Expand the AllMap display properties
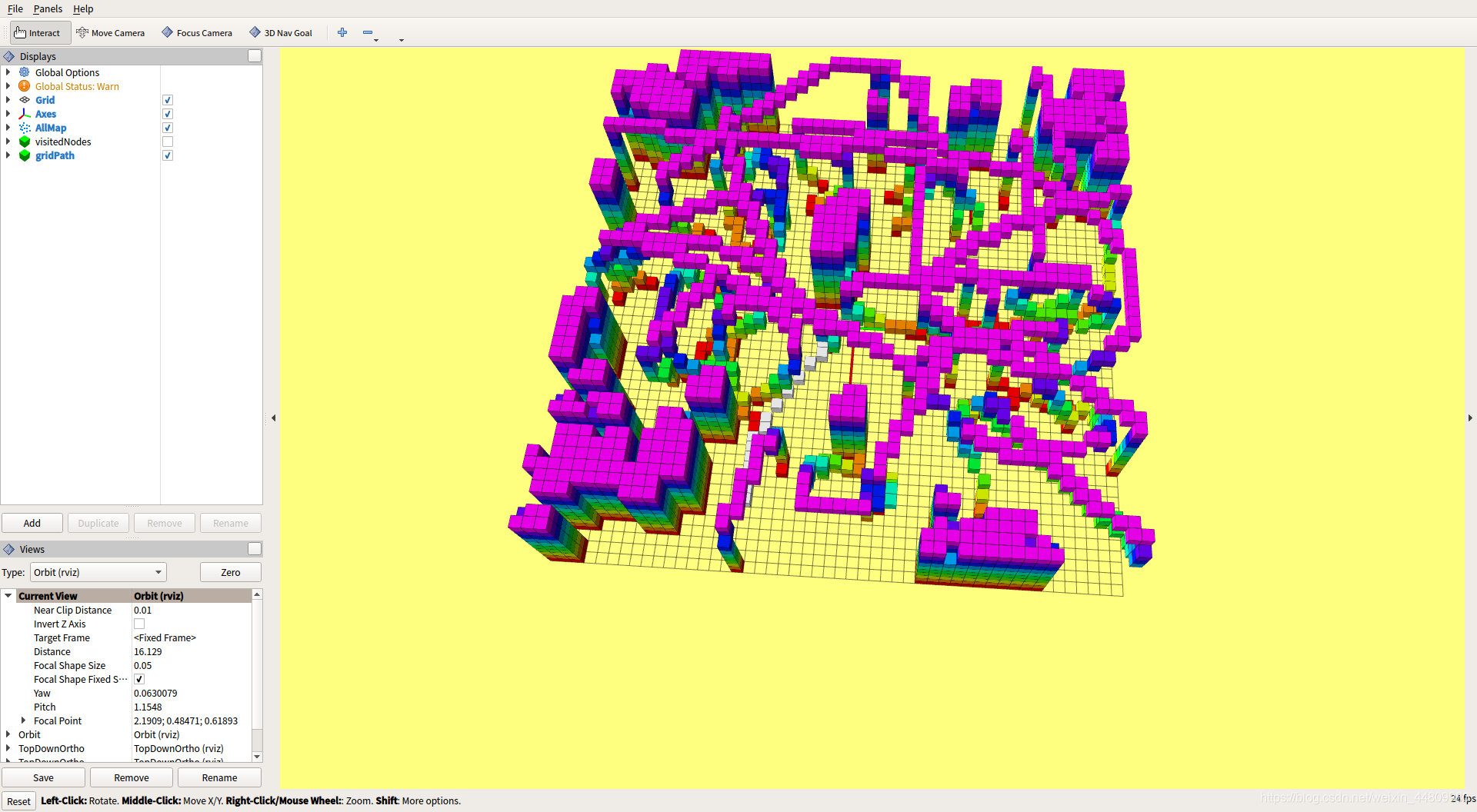This screenshot has width=1477, height=812. click(x=8, y=128)
